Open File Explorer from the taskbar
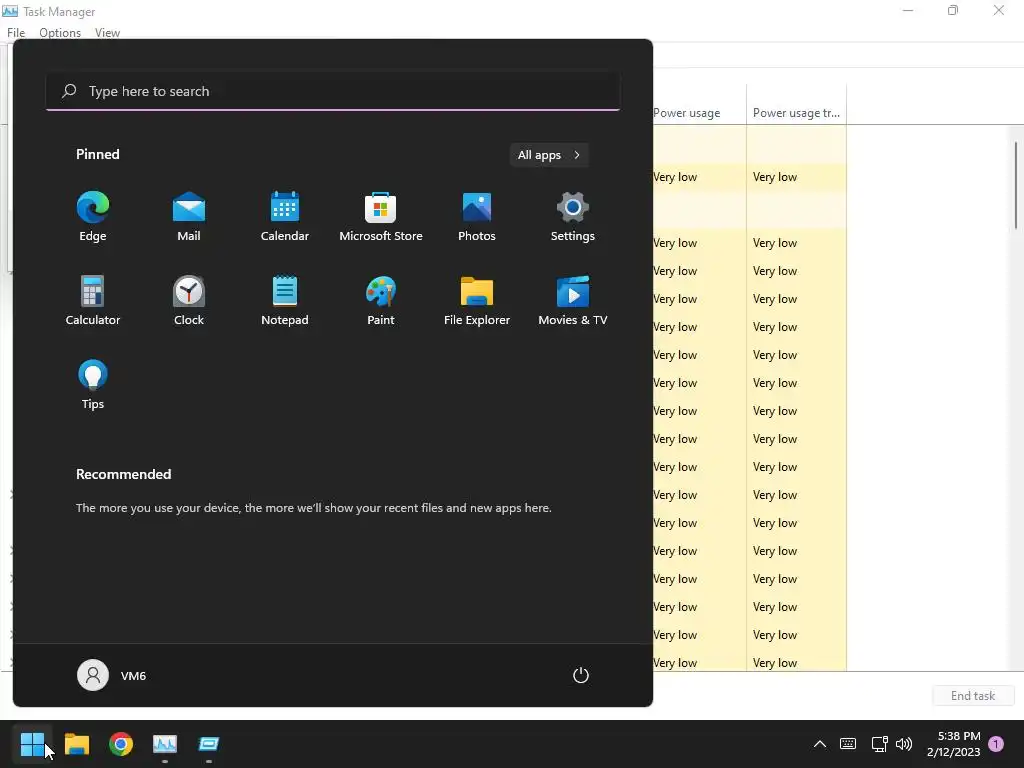This screenshot has width=1024, height=768. tap(76, 744)
